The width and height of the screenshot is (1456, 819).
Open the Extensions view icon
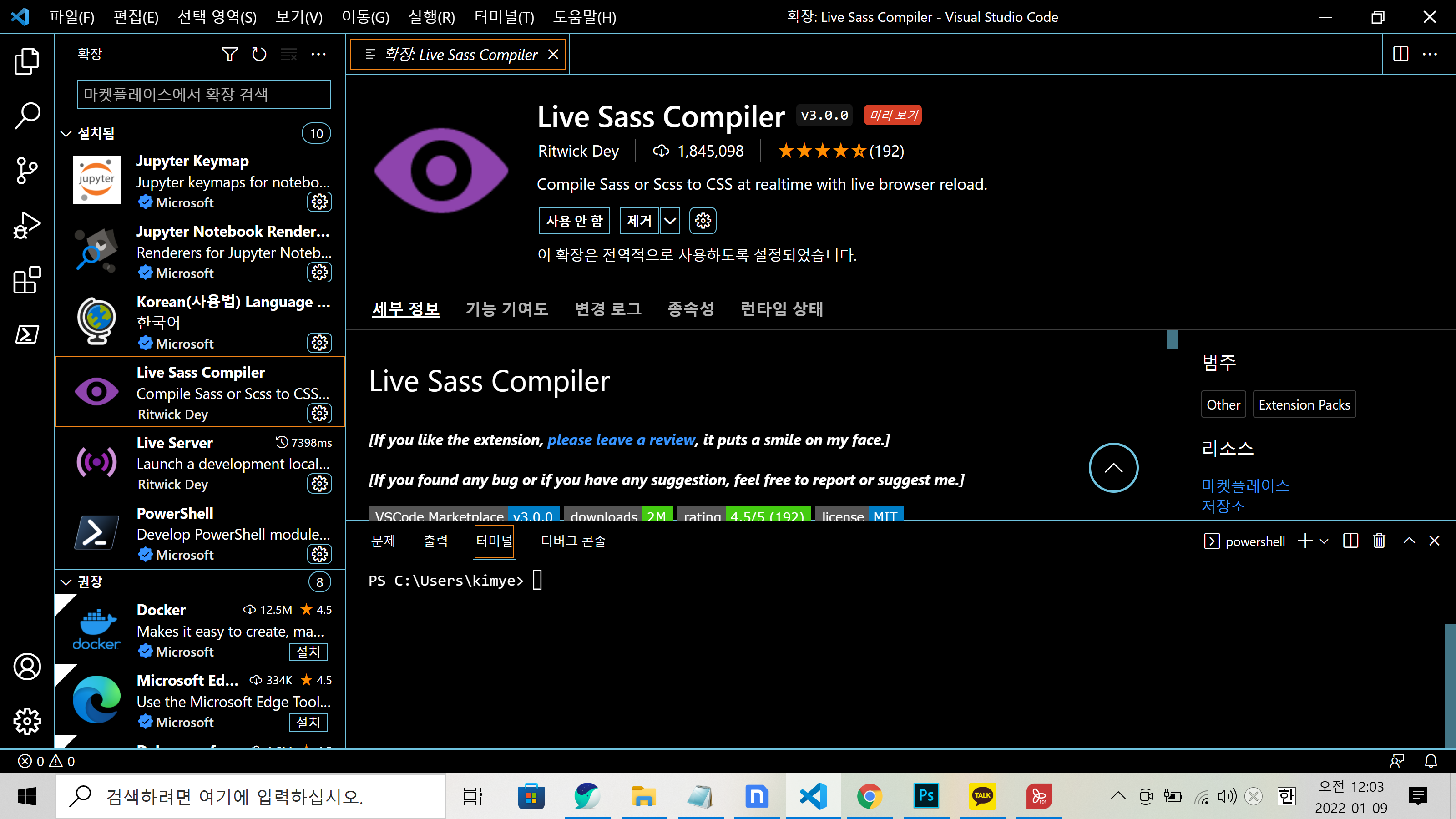(x=26, y=280)
